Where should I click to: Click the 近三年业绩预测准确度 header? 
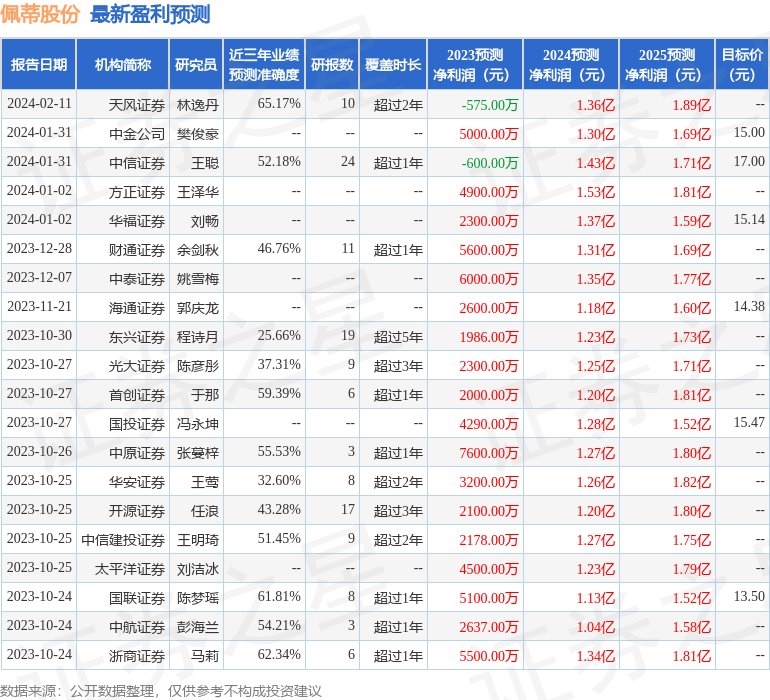pos(264,65)
